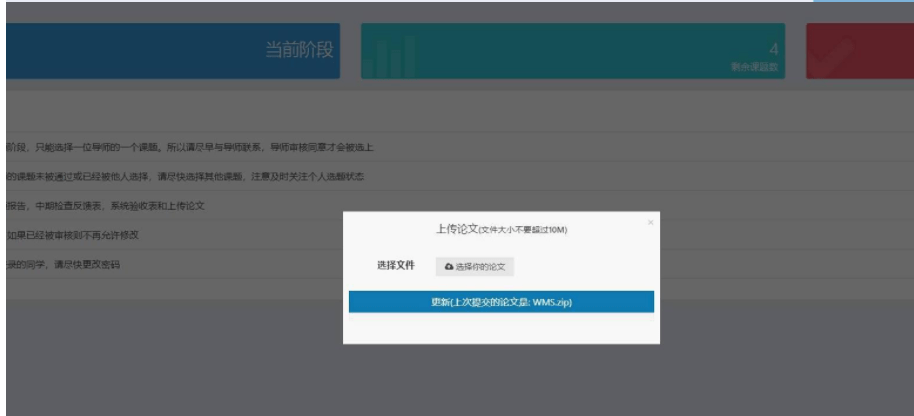Click the number 4 above 剩余课题数
The height and width of the screenshot is (416, 914).
point(774,49)
